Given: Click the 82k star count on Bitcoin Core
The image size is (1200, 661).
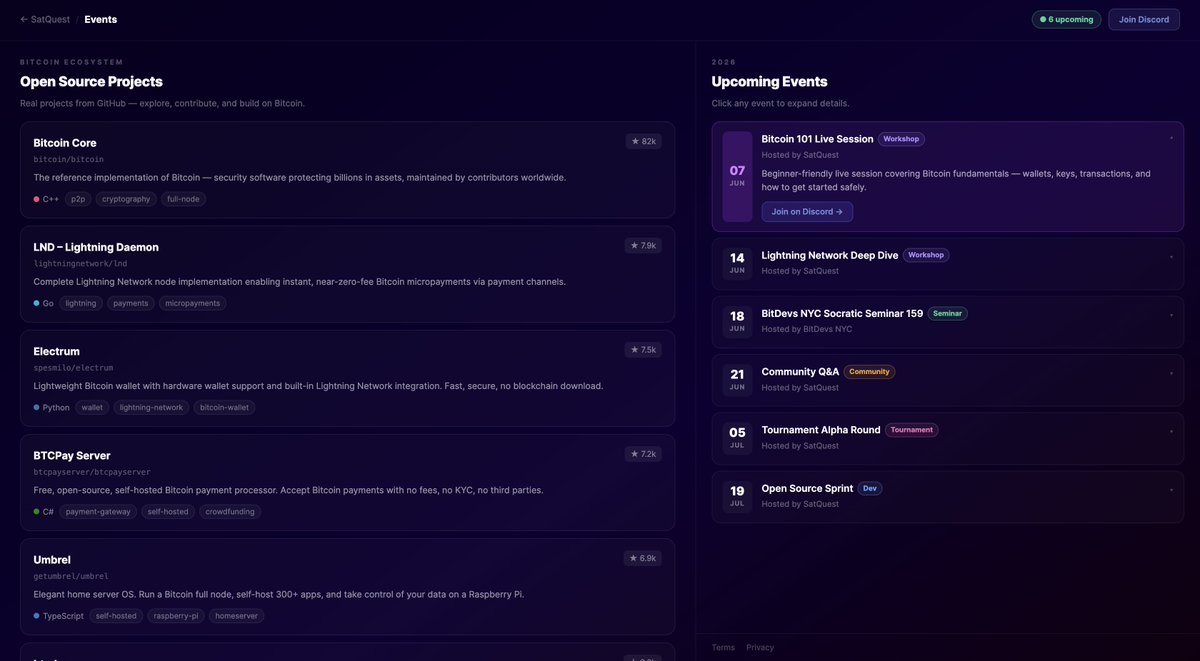Looking at the screenshot, I should 643,141.
